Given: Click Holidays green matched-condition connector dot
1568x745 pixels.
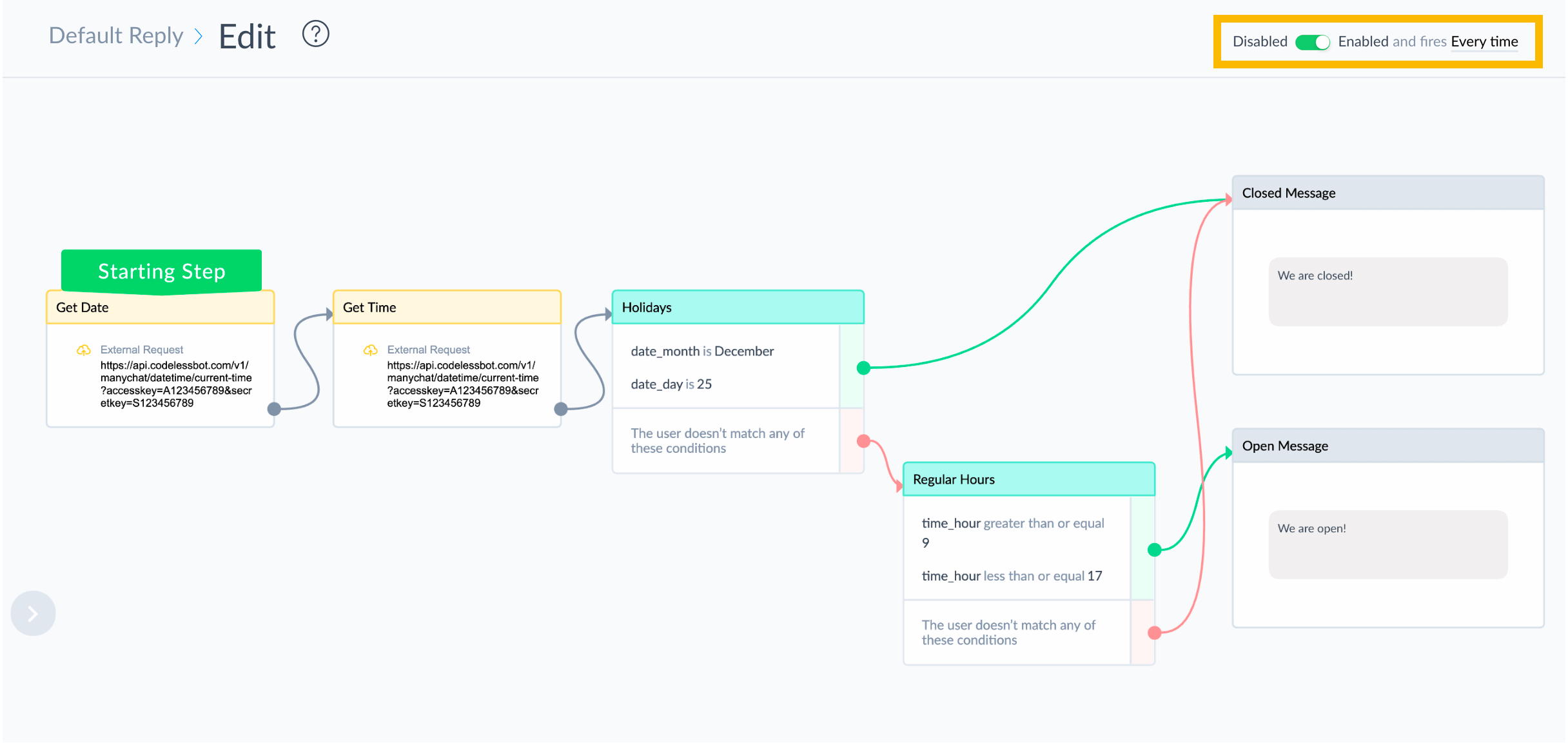Looking at the screenshot, I should point(863,368).
